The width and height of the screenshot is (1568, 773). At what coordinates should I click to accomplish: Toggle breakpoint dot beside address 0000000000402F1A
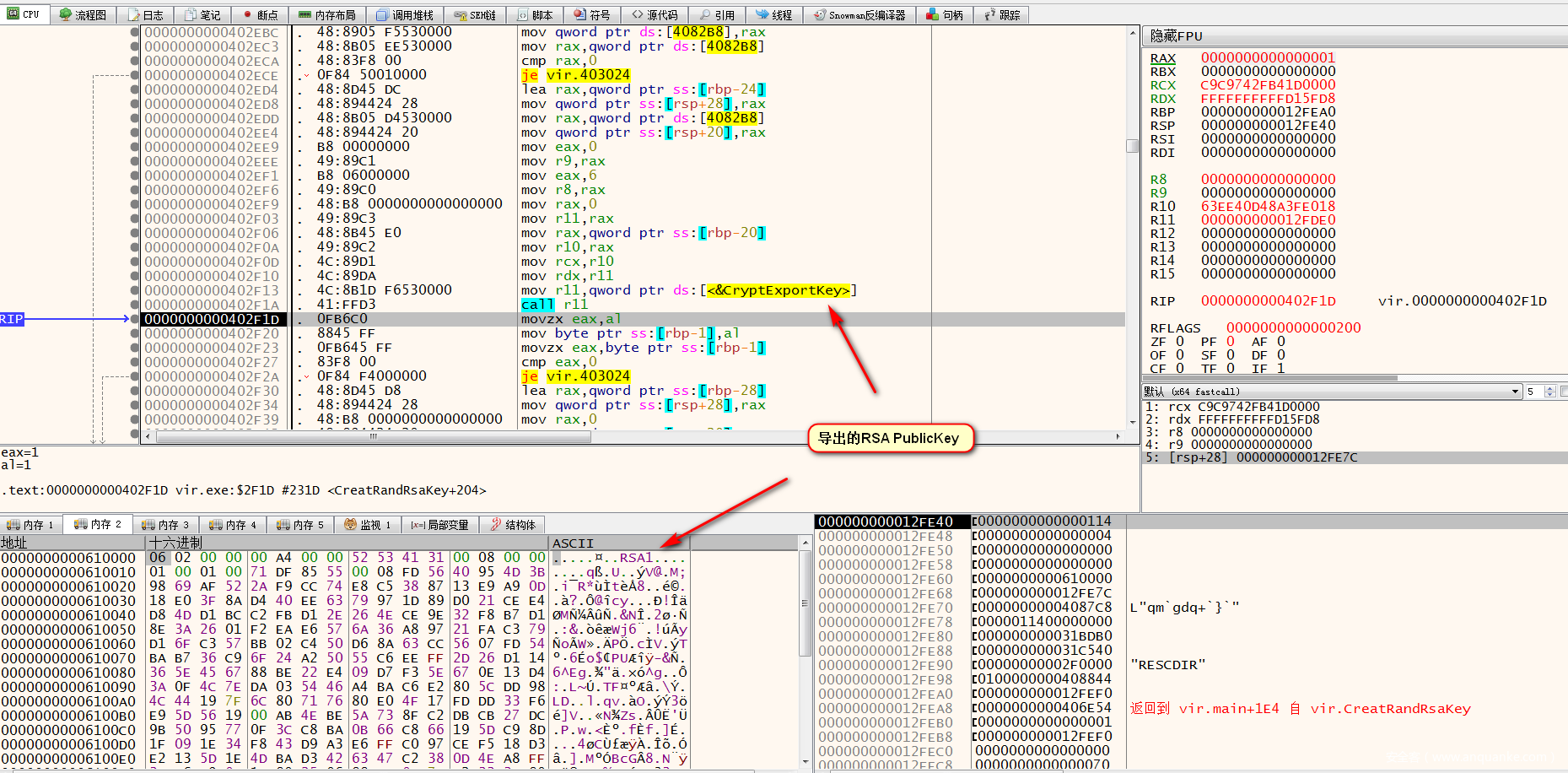click(135, 305)
